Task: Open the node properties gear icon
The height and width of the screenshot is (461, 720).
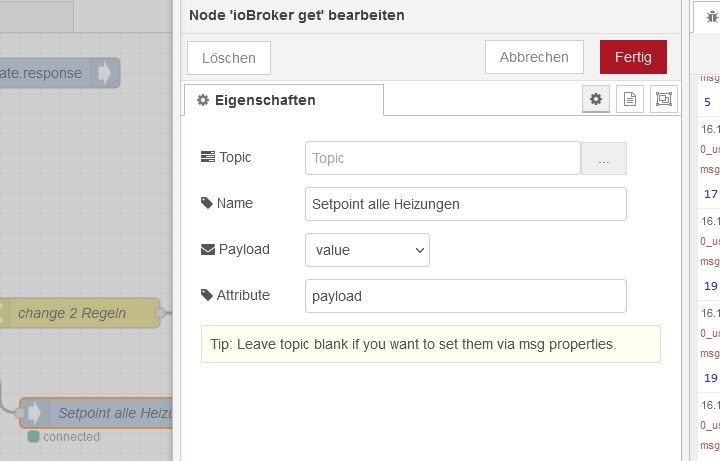Action: point(596,99)
